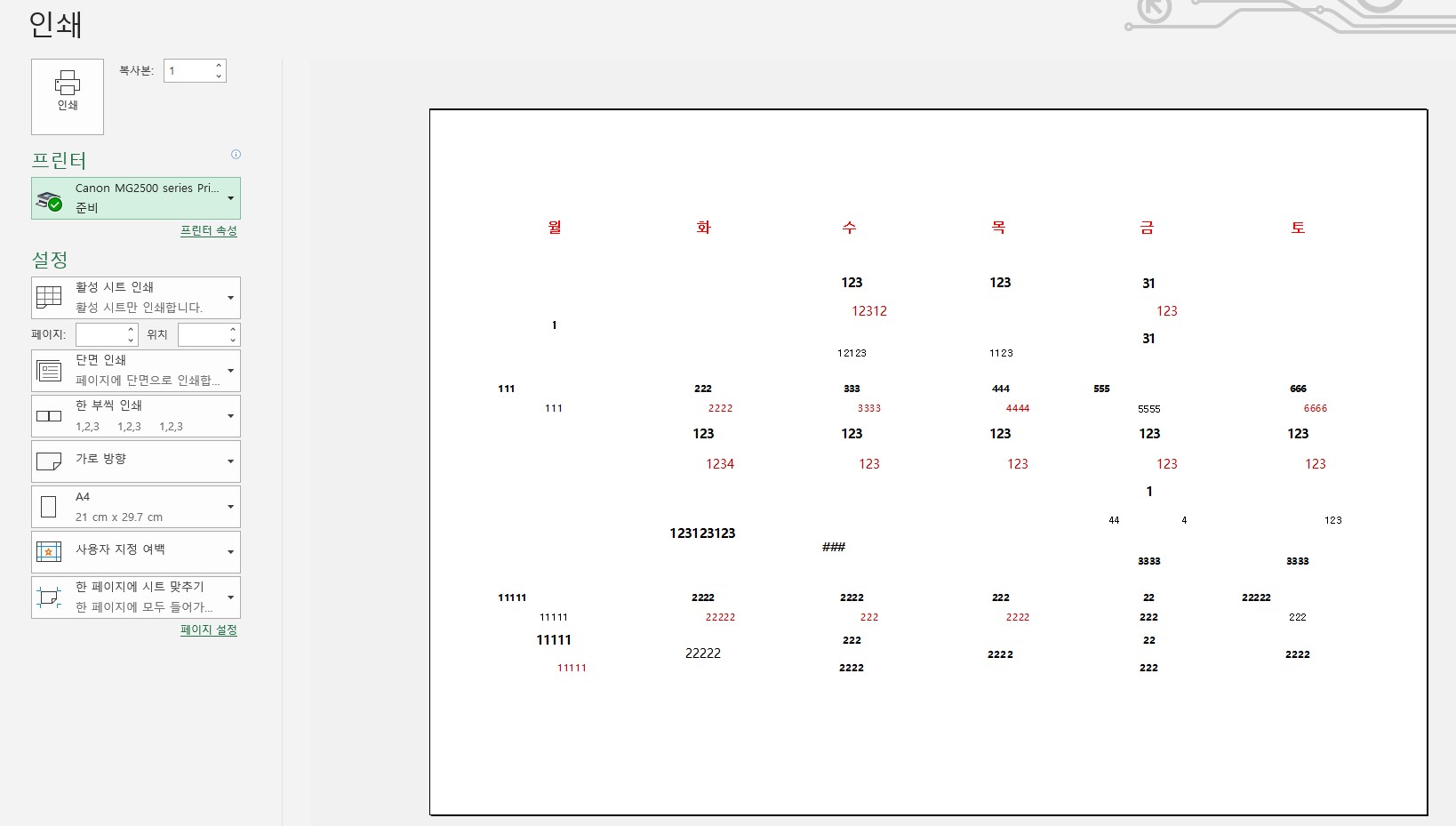This screenshot has width=1456, height=826.
Task: Click the red 금 header in preview
Action: (1148, 228)
